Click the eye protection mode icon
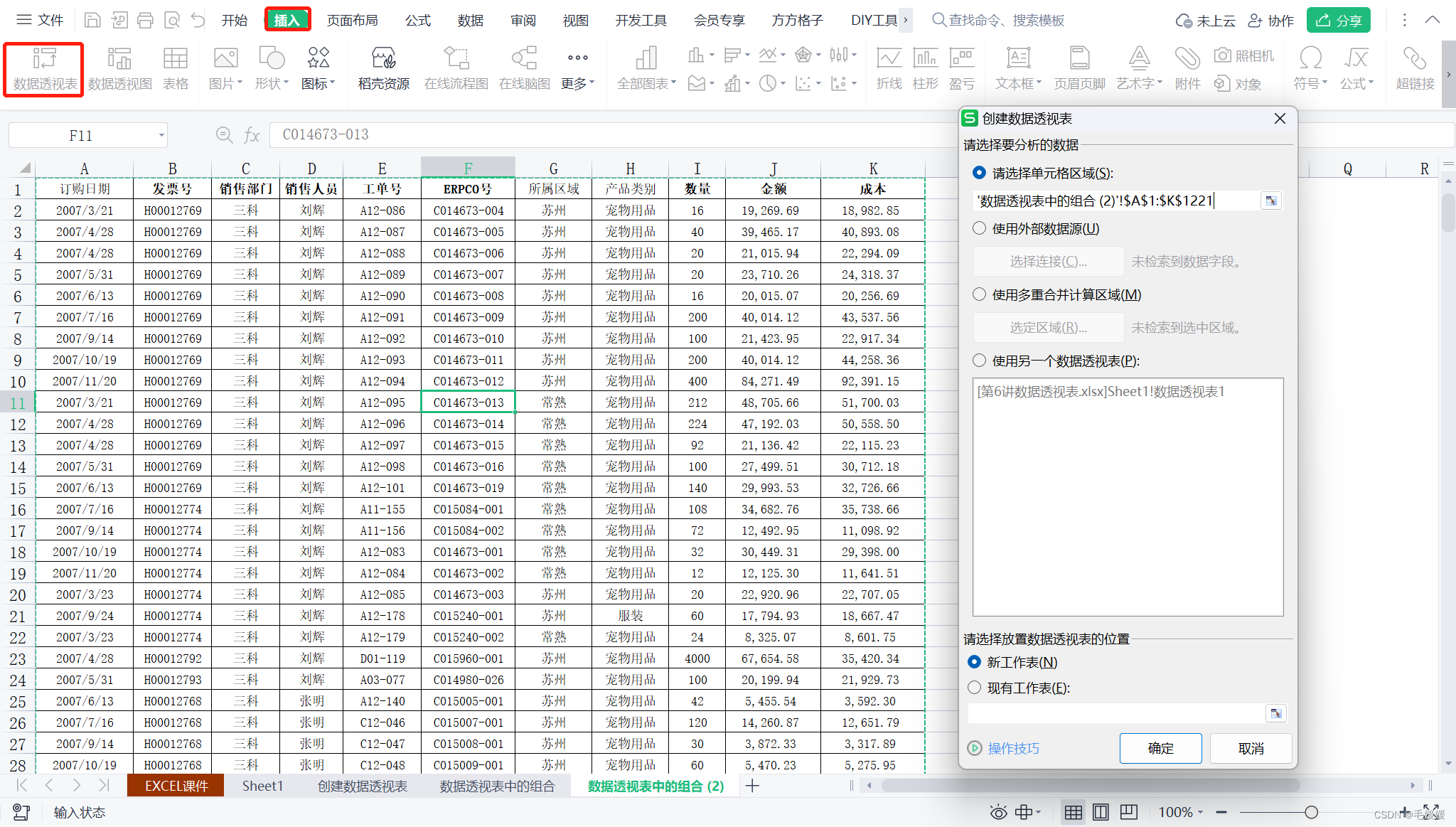The image size is (1456, 827). (x=999, y=812)
